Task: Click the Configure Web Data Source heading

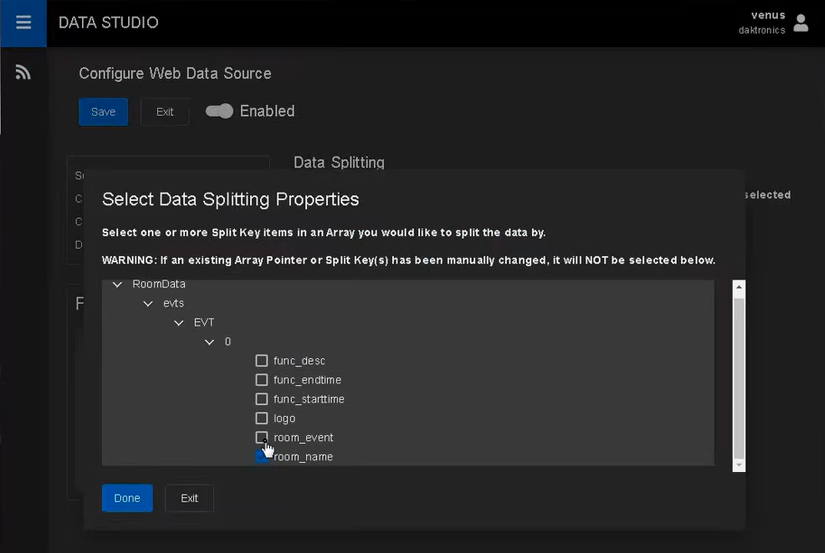Action: (x=175, y=73)
